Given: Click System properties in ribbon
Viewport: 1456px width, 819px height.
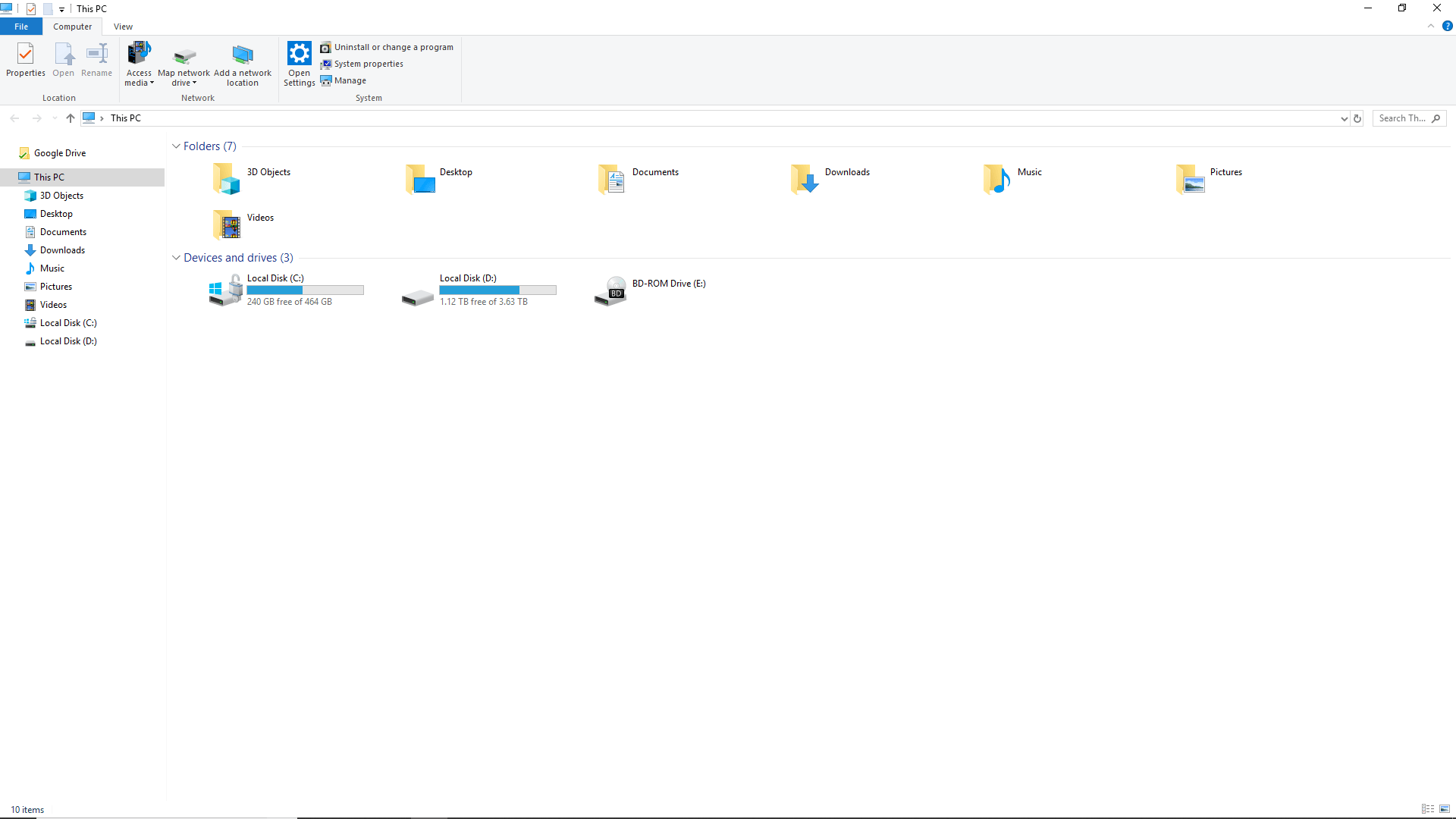Looking at the screenshot, I should coord(368,64).
